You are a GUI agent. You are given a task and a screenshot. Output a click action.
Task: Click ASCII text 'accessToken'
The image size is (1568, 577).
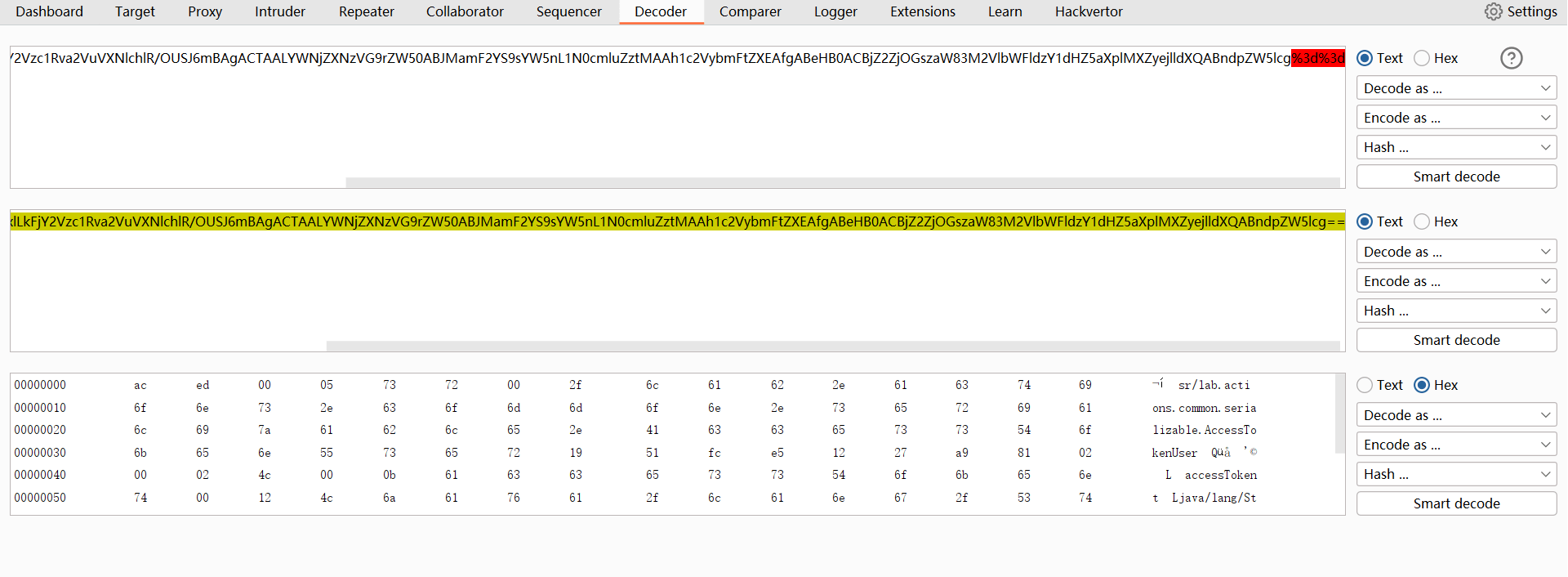(1221, 475)
